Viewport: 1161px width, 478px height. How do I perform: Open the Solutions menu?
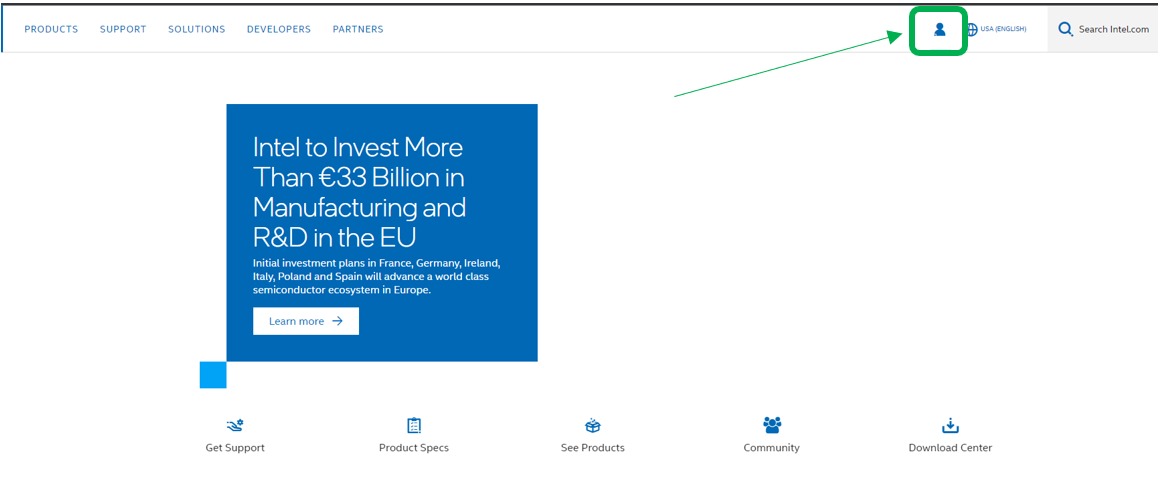(196, 30)
